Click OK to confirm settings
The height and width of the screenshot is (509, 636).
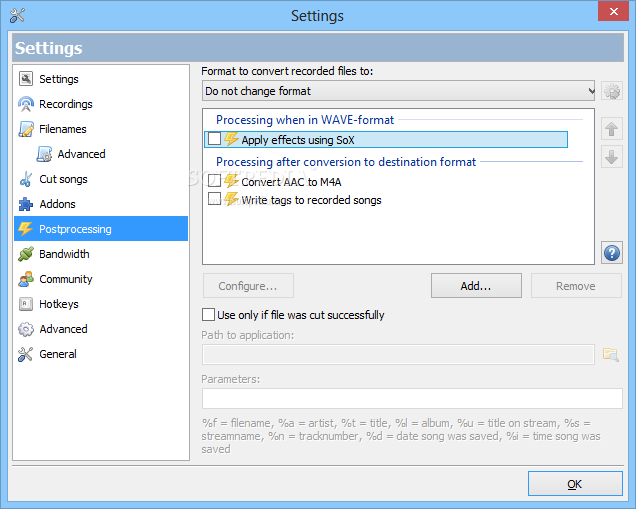[x=575, y=484]
